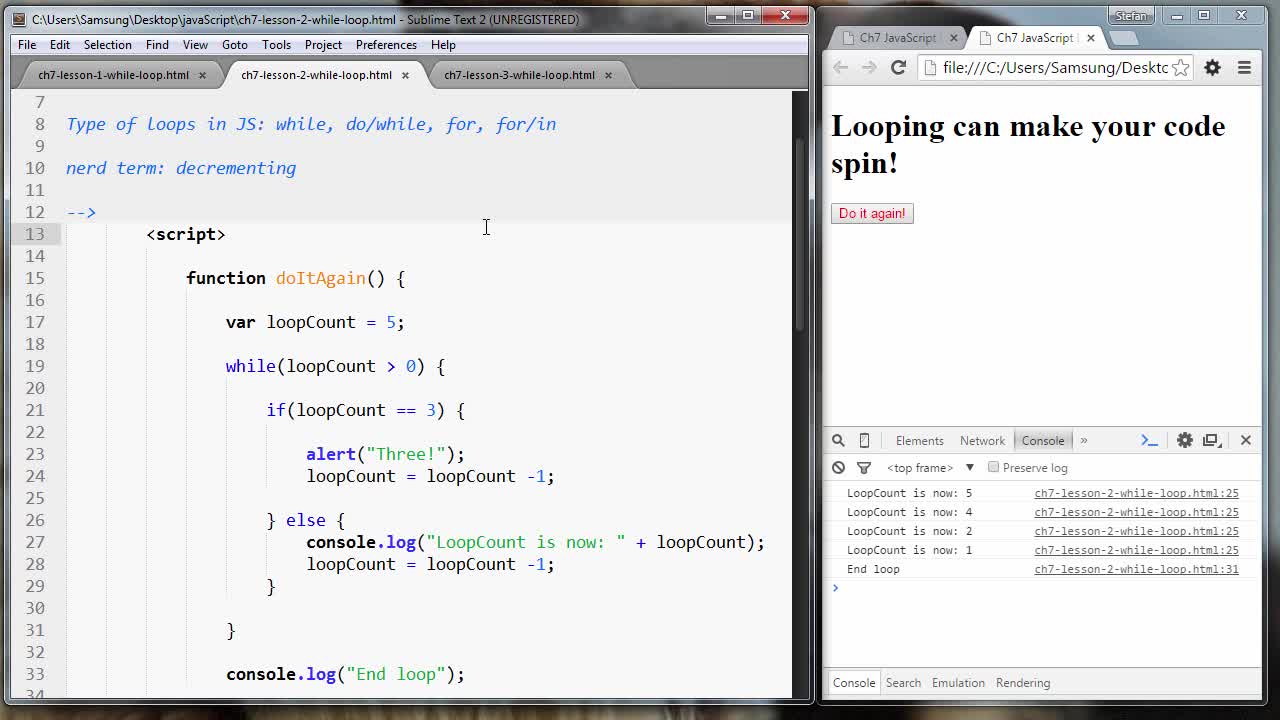The image size is (1280, 720).
Task: Open the Elements DevTools tab
Action: coord(919,440)
